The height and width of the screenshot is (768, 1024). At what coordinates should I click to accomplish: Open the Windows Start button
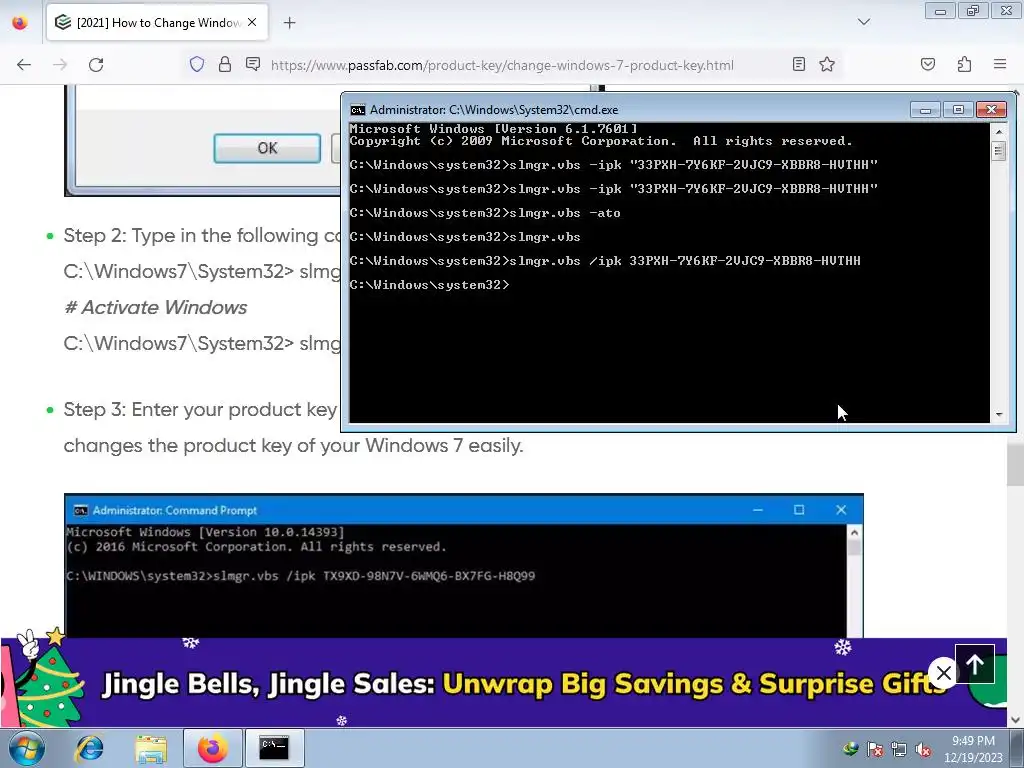[27, 748]
